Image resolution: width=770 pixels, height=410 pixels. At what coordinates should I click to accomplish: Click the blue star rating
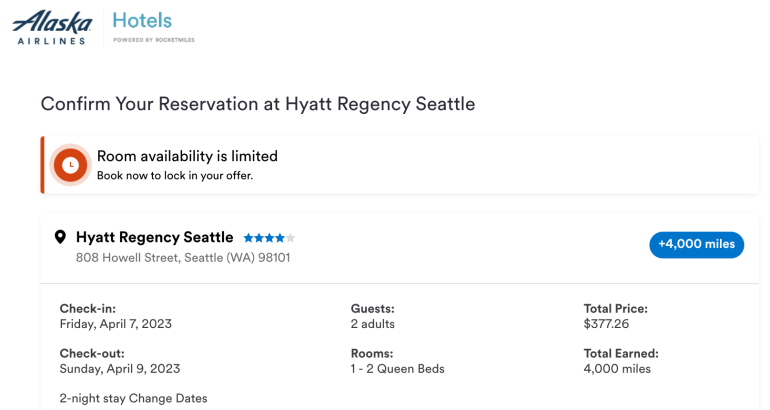click(268, 238)
